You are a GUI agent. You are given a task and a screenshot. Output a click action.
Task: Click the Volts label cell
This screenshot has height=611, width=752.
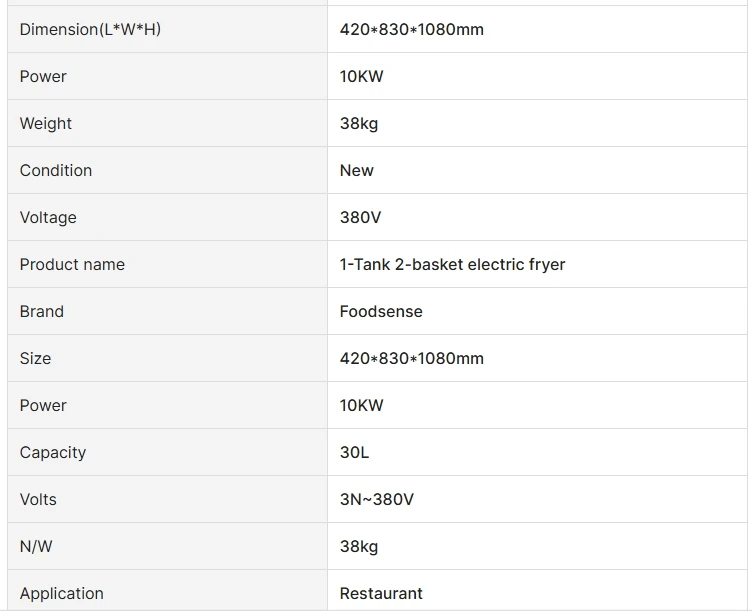click(38, 500)
